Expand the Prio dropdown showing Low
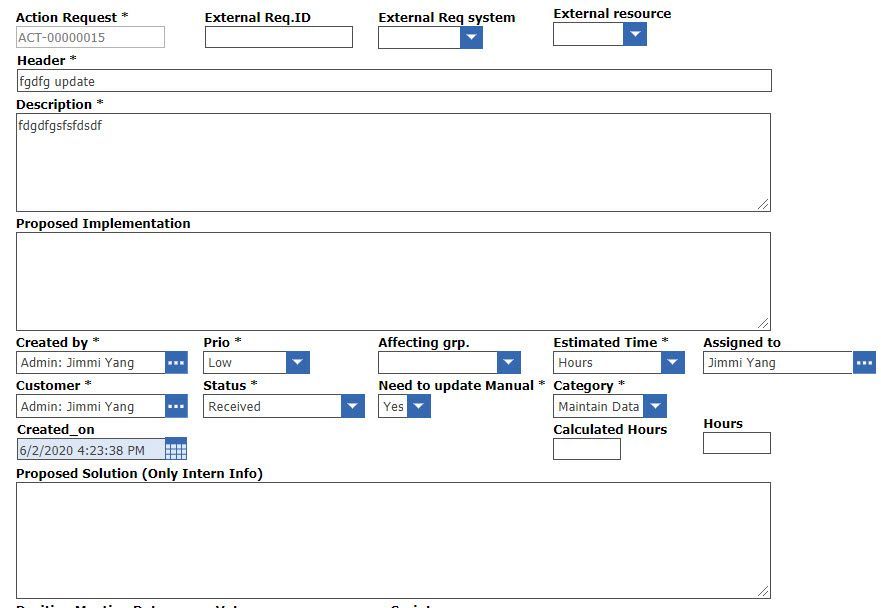 (x=298, y=363)
